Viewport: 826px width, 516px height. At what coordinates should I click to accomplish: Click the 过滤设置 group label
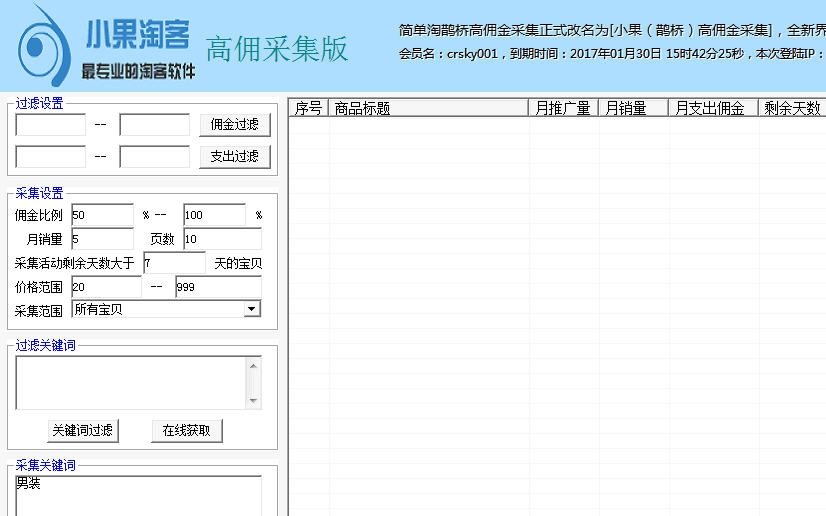click(x=40, y=103)
